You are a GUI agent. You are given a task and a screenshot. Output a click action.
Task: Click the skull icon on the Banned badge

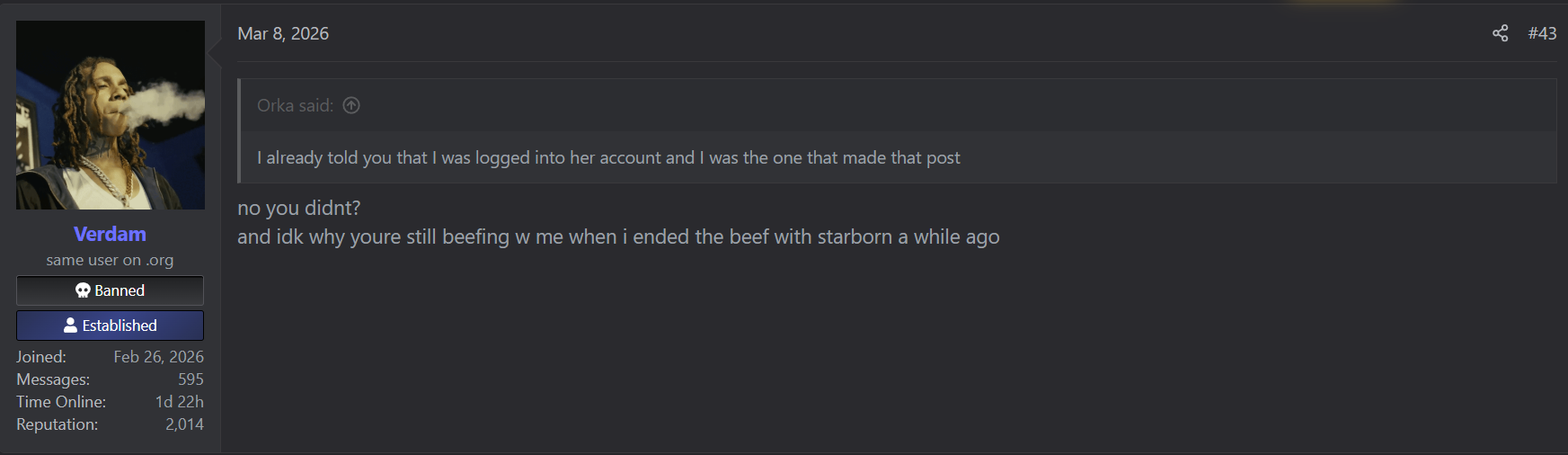83,290
